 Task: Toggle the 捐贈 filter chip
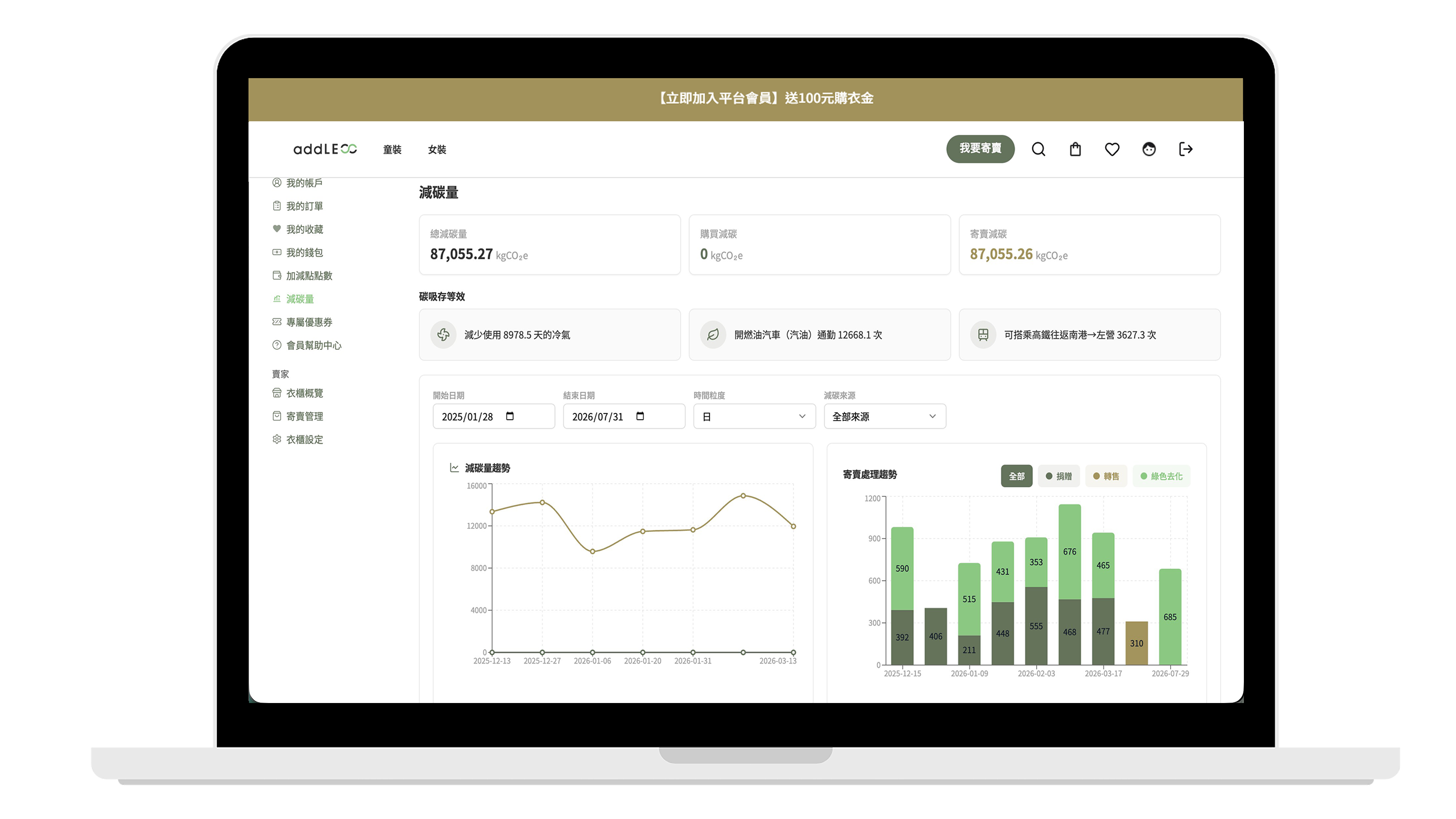[x=1059, y=476]
